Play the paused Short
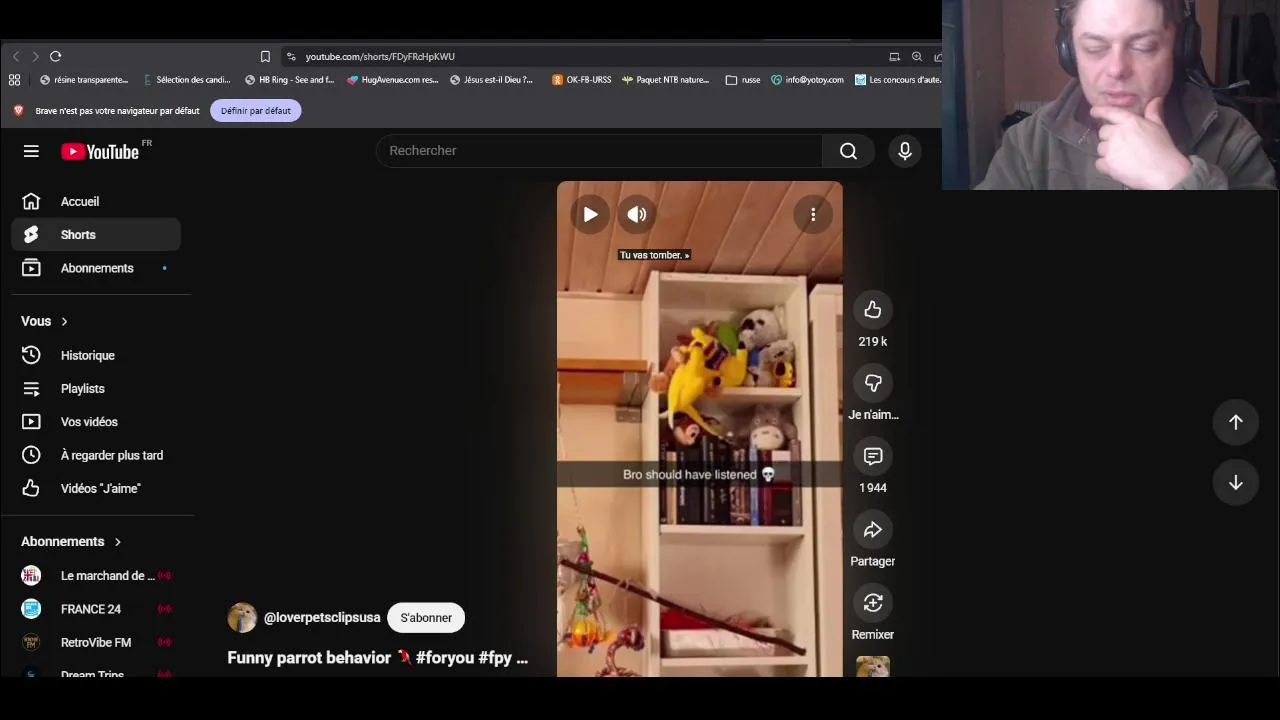 [x=590, y=214]
